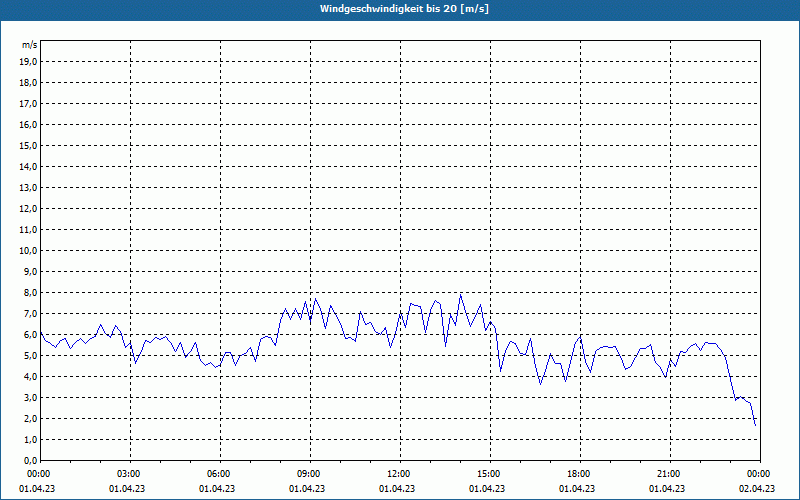
Task: Select the '18,0' y-axis label
Action: [x=27, y=83]
